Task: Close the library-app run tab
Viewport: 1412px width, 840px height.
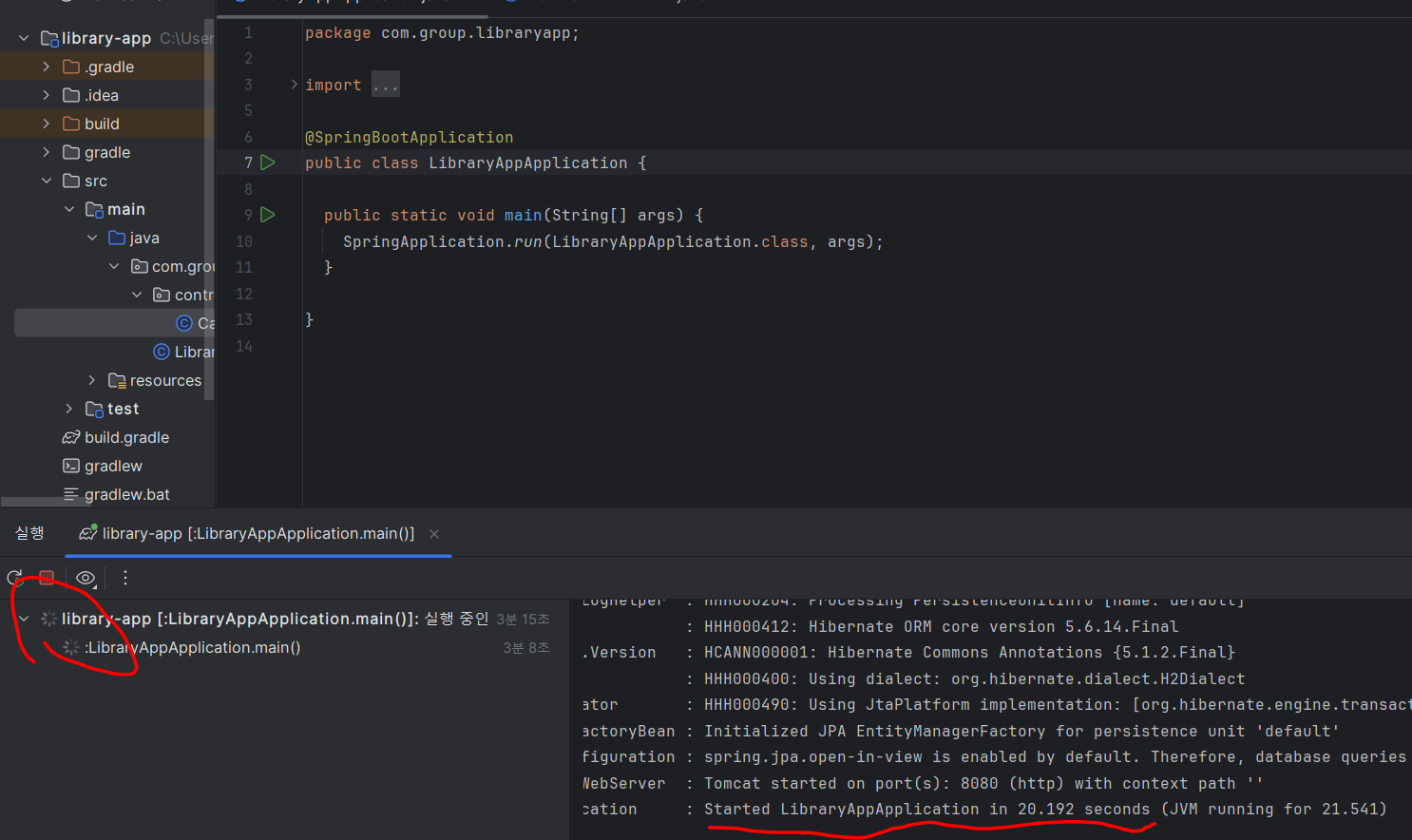Action: 434,534
